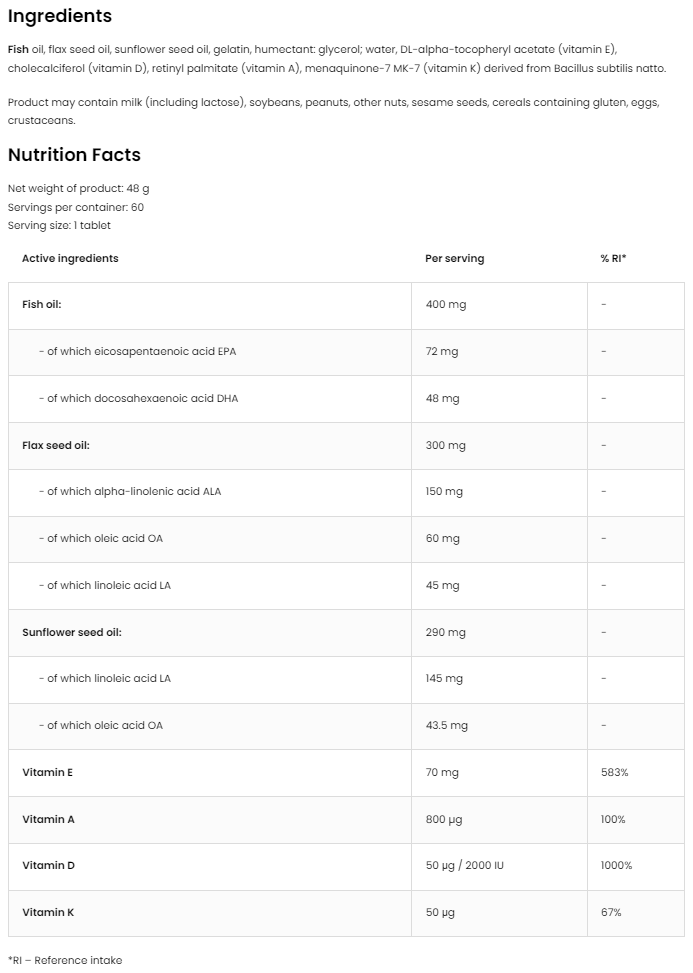Image resolution: width=693 pixels, height=973 pixels.
Task: Click the Per serving column header
Action: [x=454, y=258]
